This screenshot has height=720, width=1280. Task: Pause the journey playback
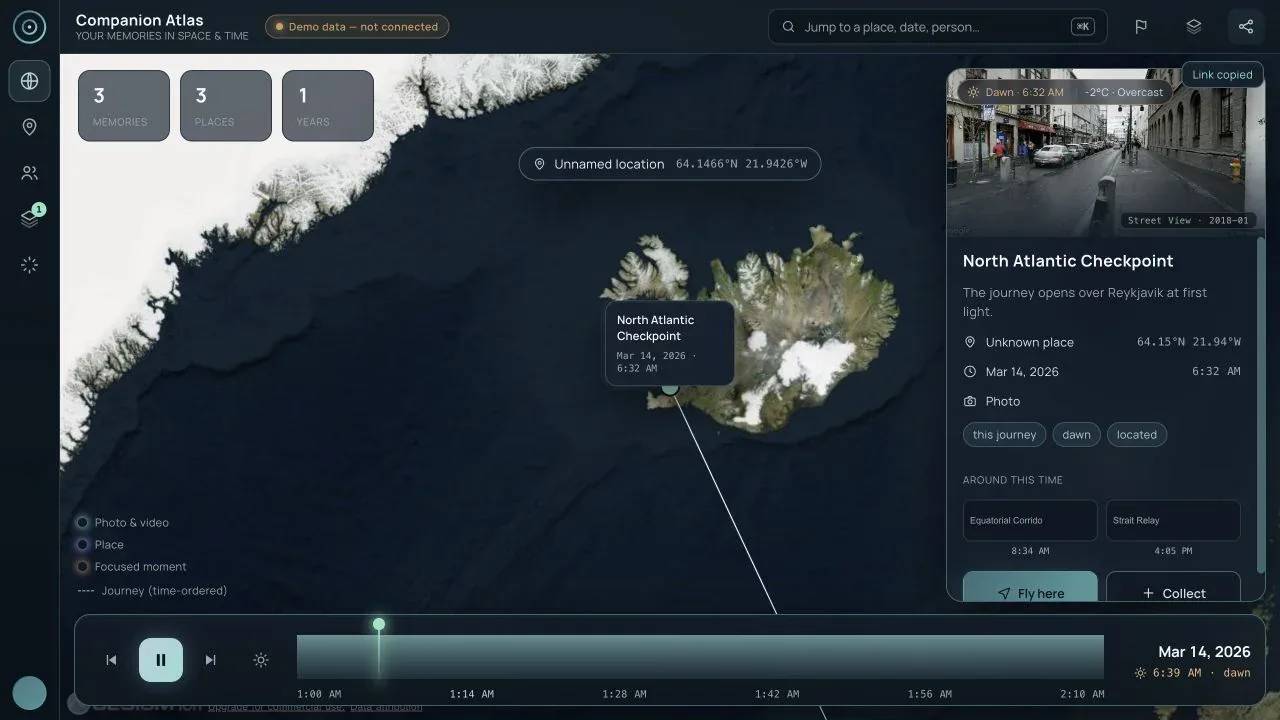[x=161, y=660]
